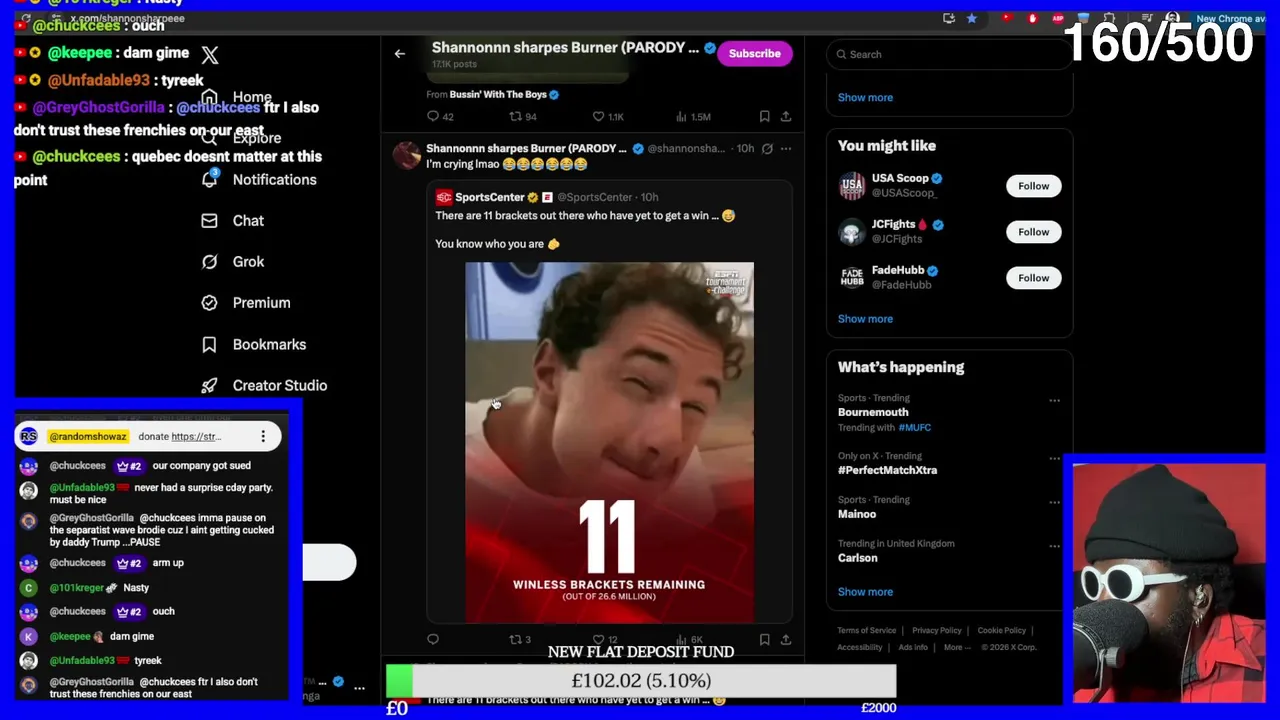This screenshot has width=1280, height=720.
Task: Open the ABP ad blocker extension
Action: point(1058,18)
